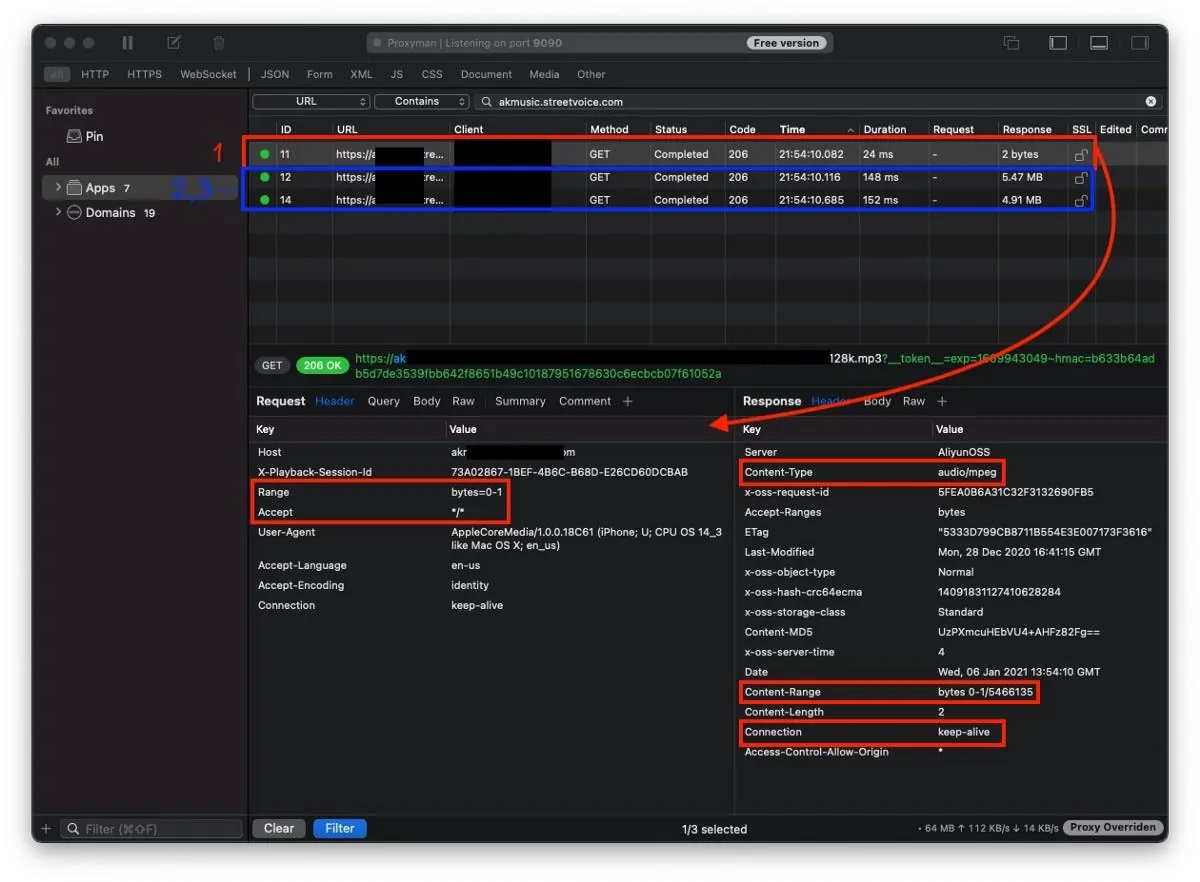Screen dimensions: 1200x882
Task: Toggle the right panel layout icon
Action: pos(1139,43)
